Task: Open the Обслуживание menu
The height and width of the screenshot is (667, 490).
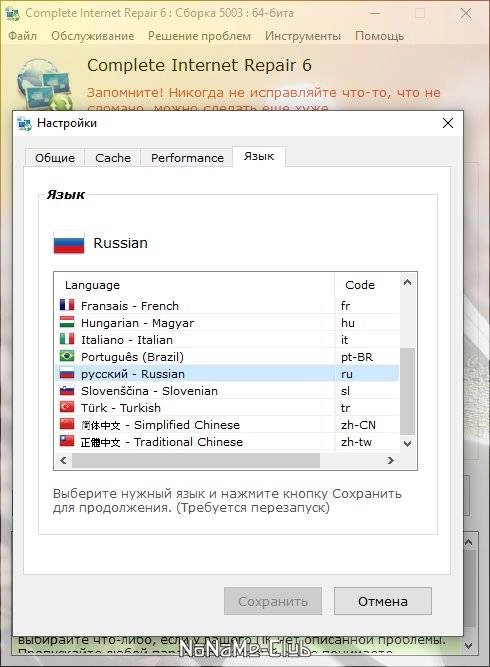Action: pos(93,36)
